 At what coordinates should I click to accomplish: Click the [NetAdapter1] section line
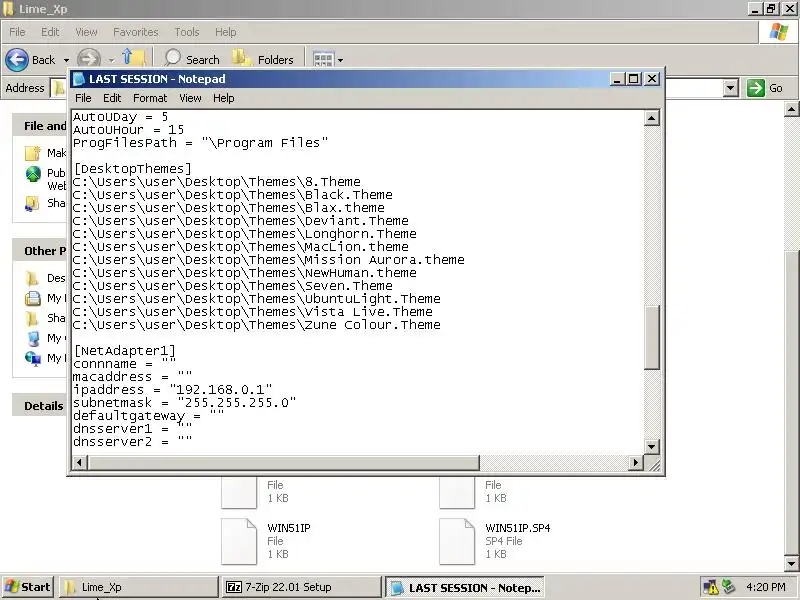coord(124,351)
